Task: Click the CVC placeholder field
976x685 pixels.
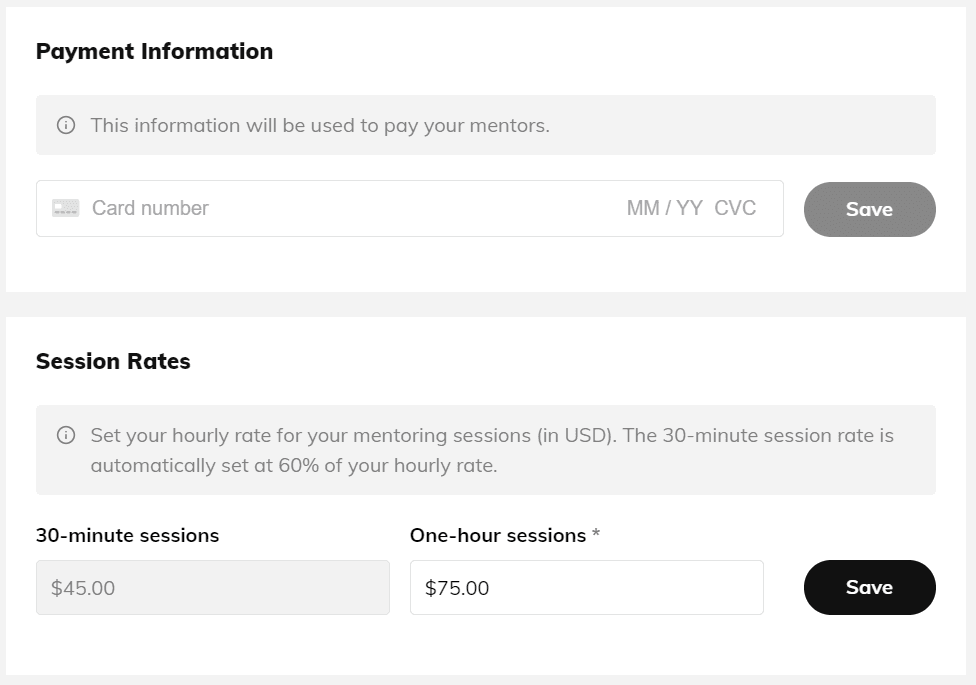Action: tap(735, 208)
